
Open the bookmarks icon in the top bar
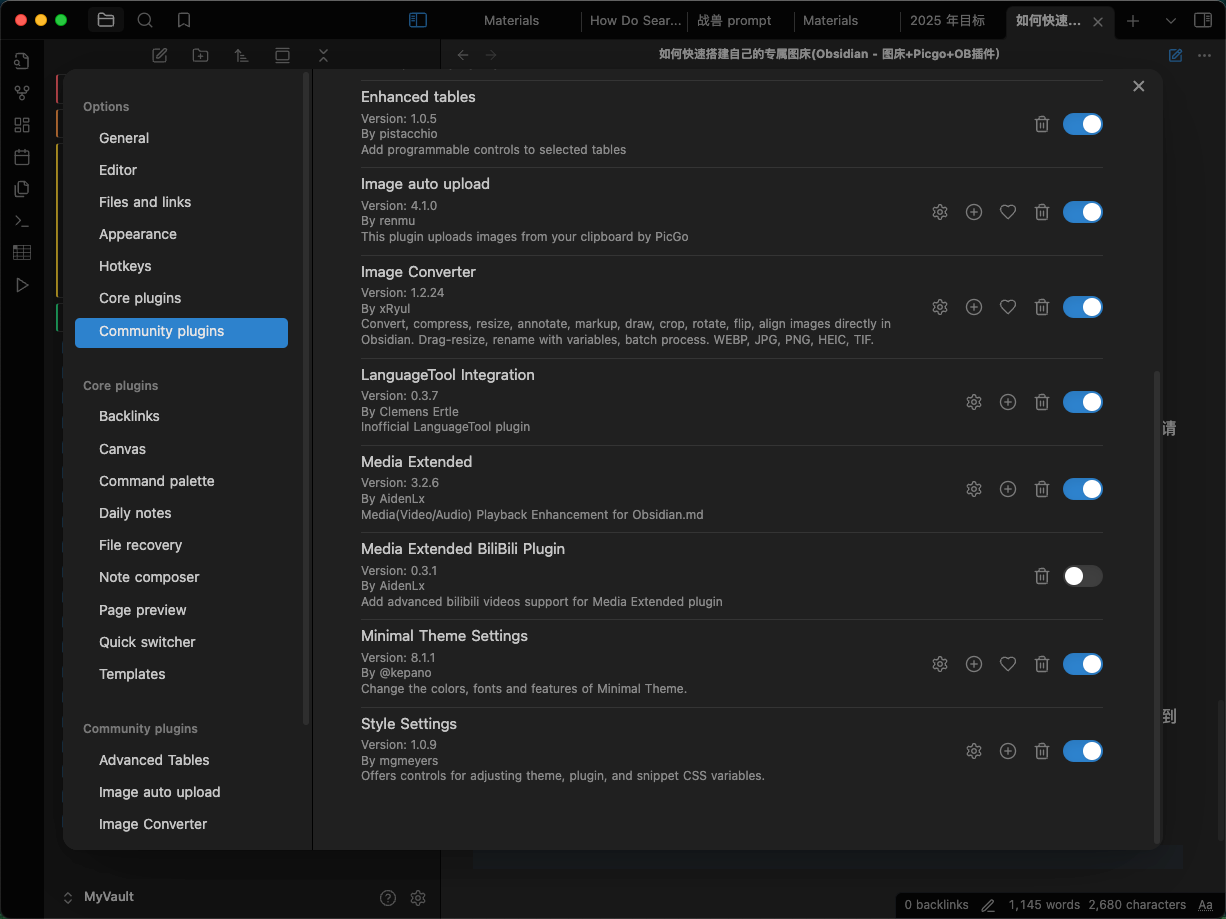(184, 20)
